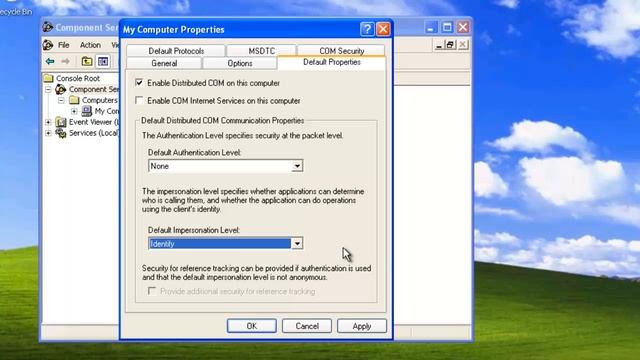Viewport: 640px width, 360px height.
Task: Expand the Event Viewer tree node
Action: pos(48,122)
